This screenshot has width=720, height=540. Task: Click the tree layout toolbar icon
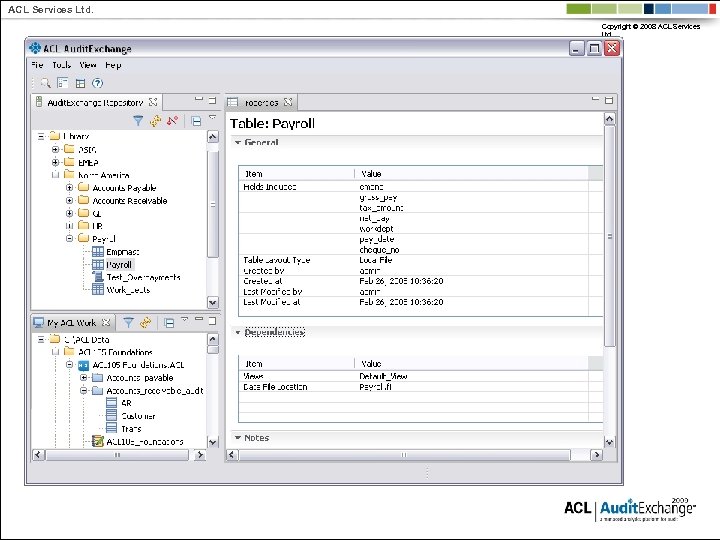click(x=62, y=83)
